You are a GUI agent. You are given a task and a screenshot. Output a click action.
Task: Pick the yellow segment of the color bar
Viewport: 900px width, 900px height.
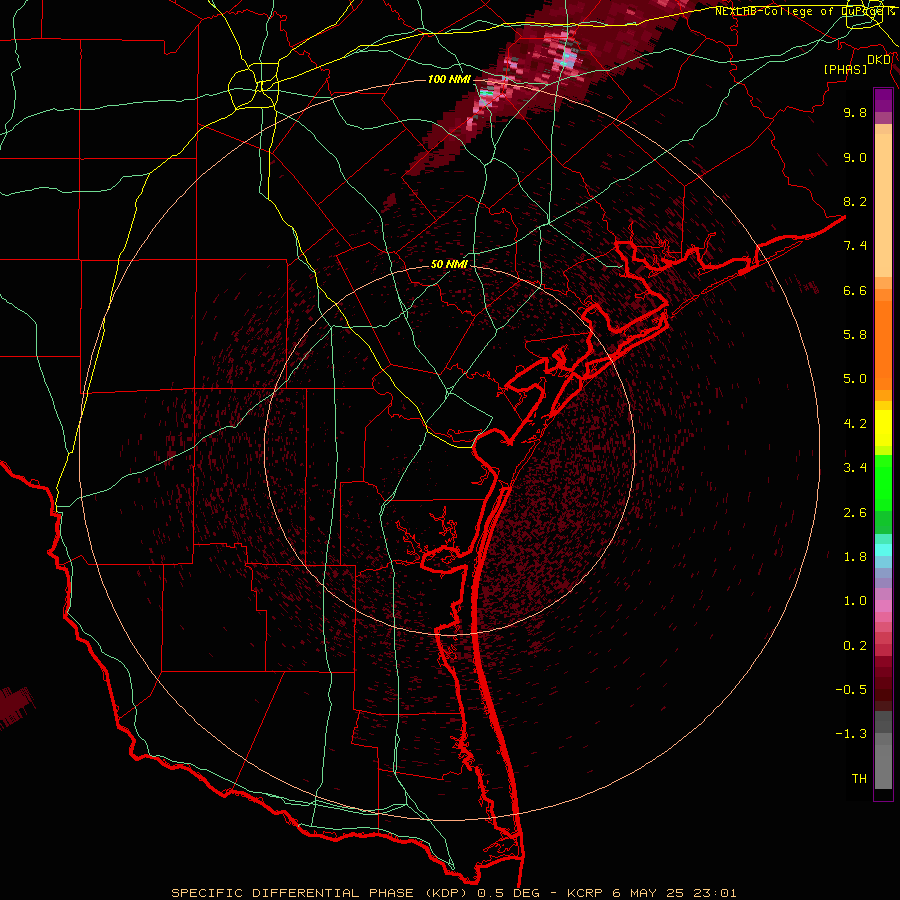[x=883, y=428]
